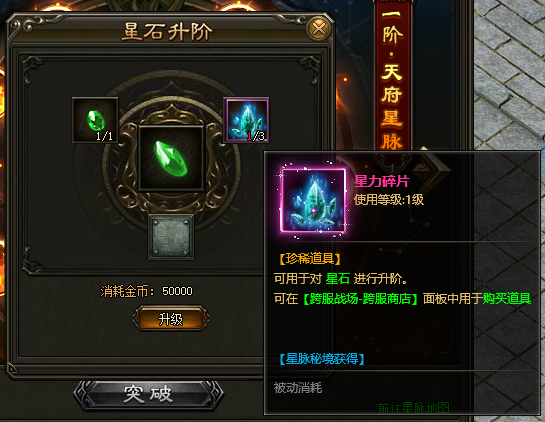
Task: Follow the faded 前往星脉地图 link
Action: pyautogui.click(x=414, y=408)
